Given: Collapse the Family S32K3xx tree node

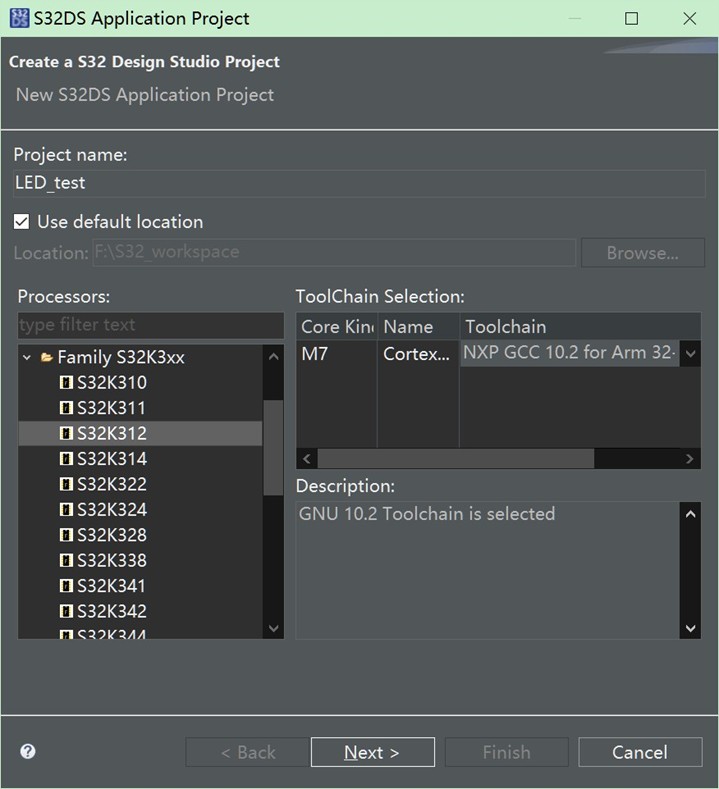Looking at the screenshot, I should [27, 357].
